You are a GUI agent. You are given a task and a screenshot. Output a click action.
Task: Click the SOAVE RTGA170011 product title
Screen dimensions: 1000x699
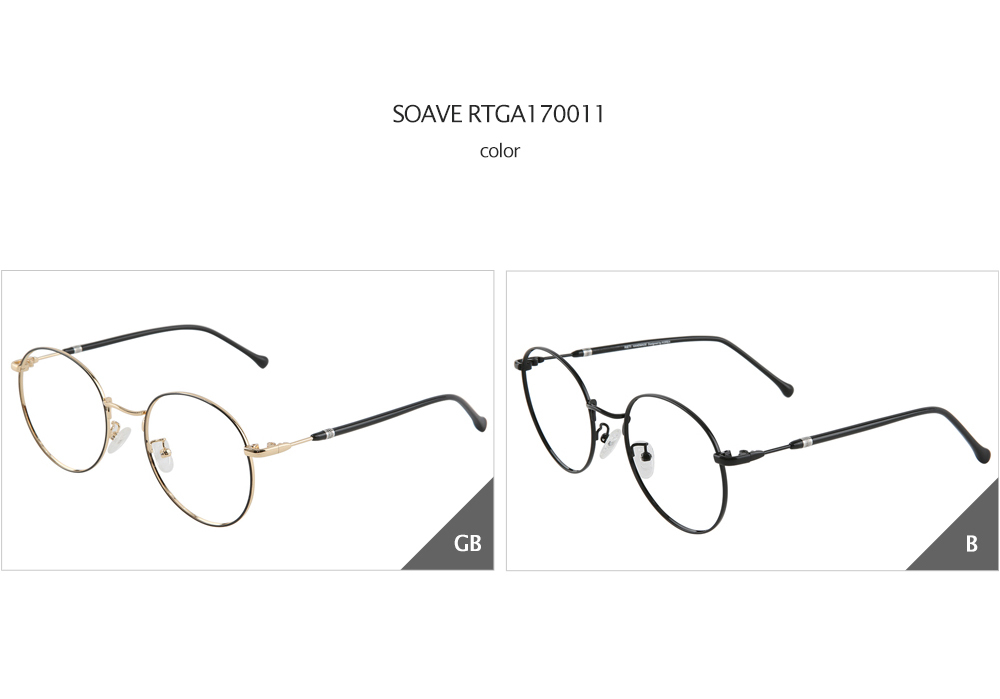coord(498,114)
